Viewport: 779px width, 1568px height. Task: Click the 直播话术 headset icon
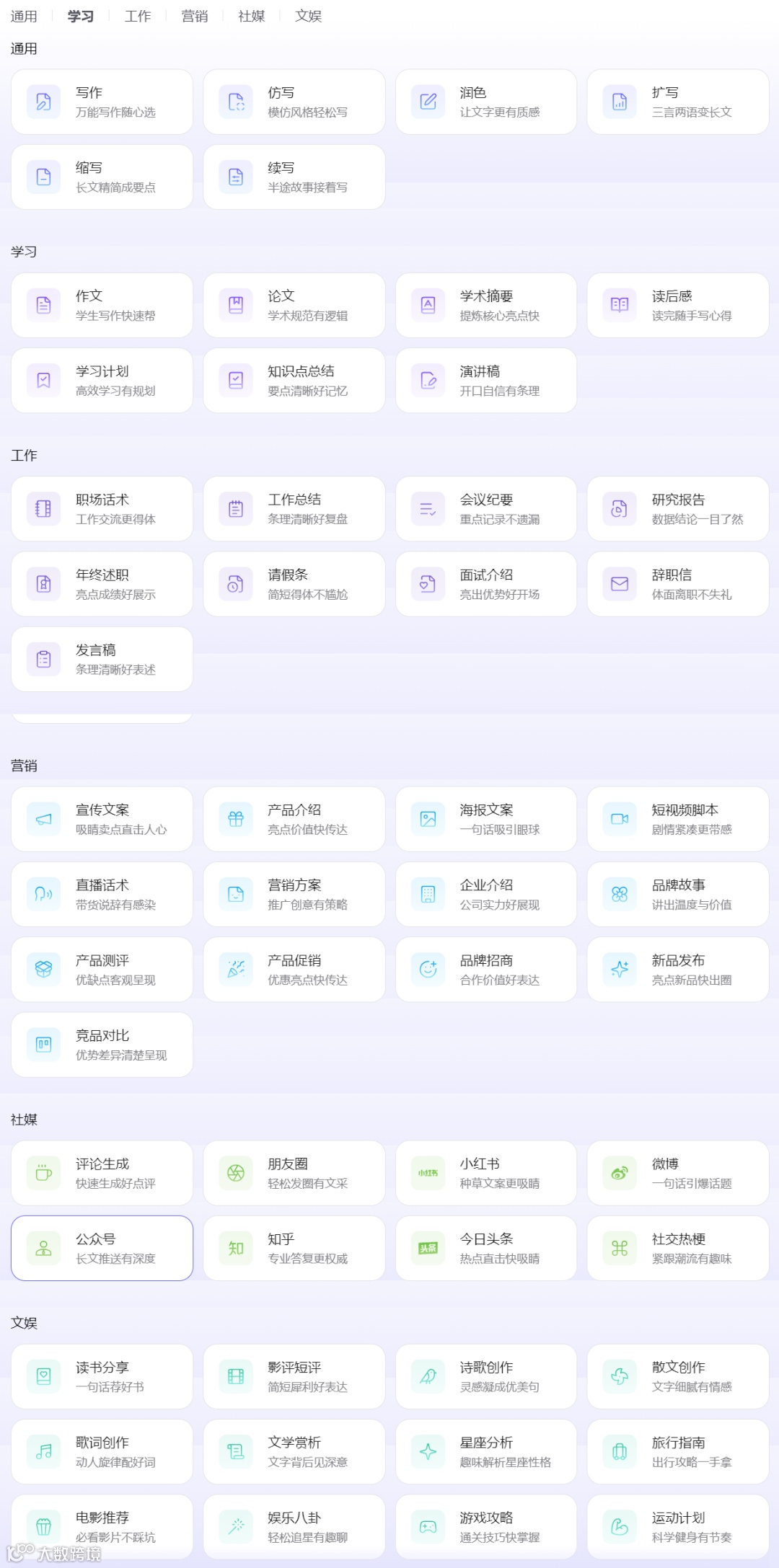pos(44,894)
